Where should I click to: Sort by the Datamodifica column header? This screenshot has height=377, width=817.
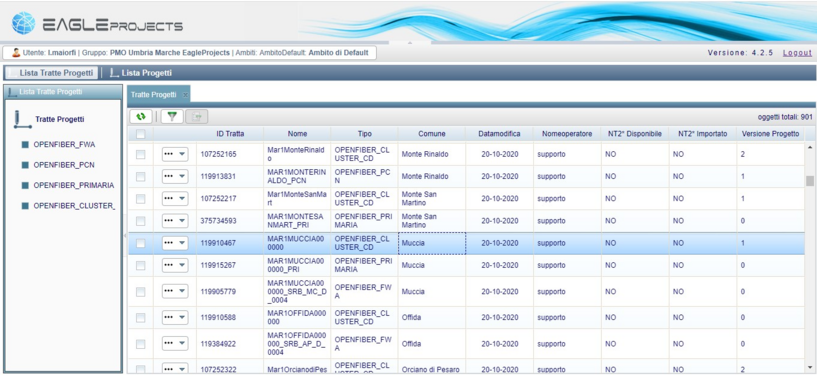pos(499,134)
